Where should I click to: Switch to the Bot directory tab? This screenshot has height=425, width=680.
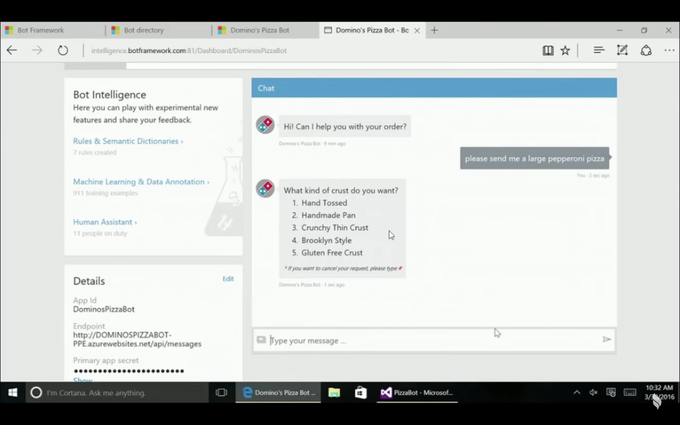[159, 30]
